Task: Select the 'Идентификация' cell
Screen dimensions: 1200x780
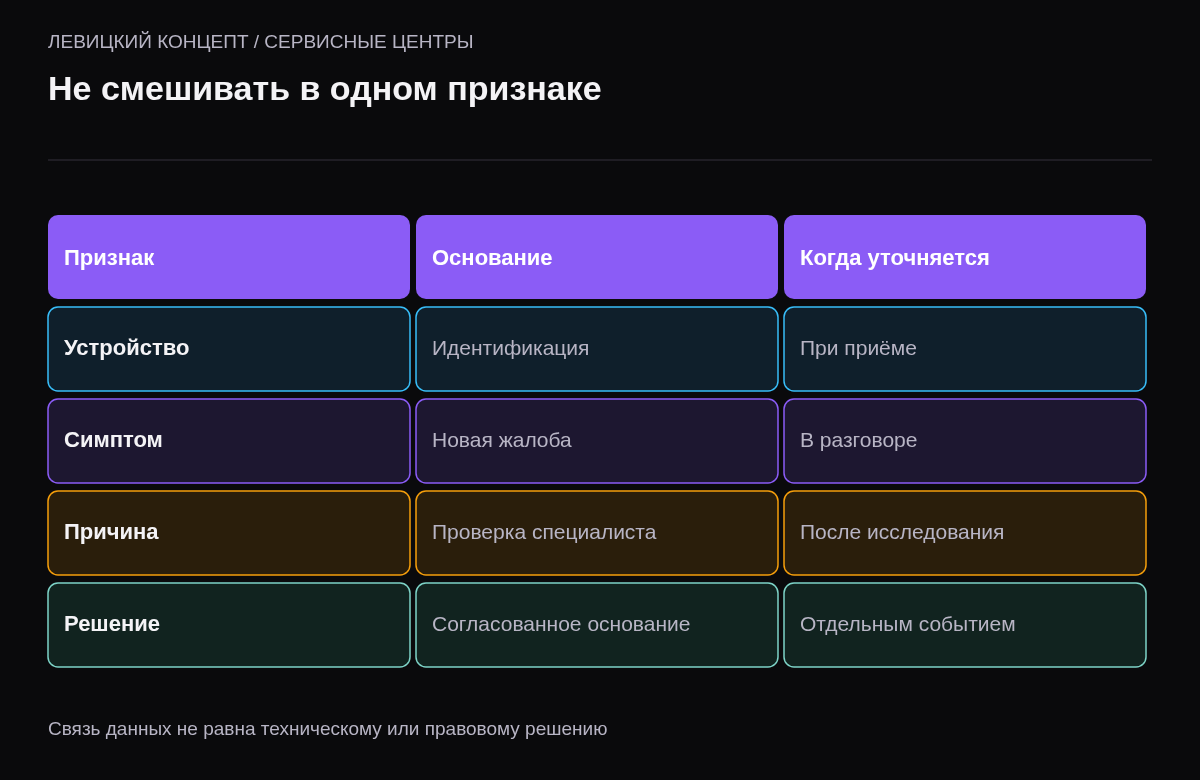Action: point(597,349)
